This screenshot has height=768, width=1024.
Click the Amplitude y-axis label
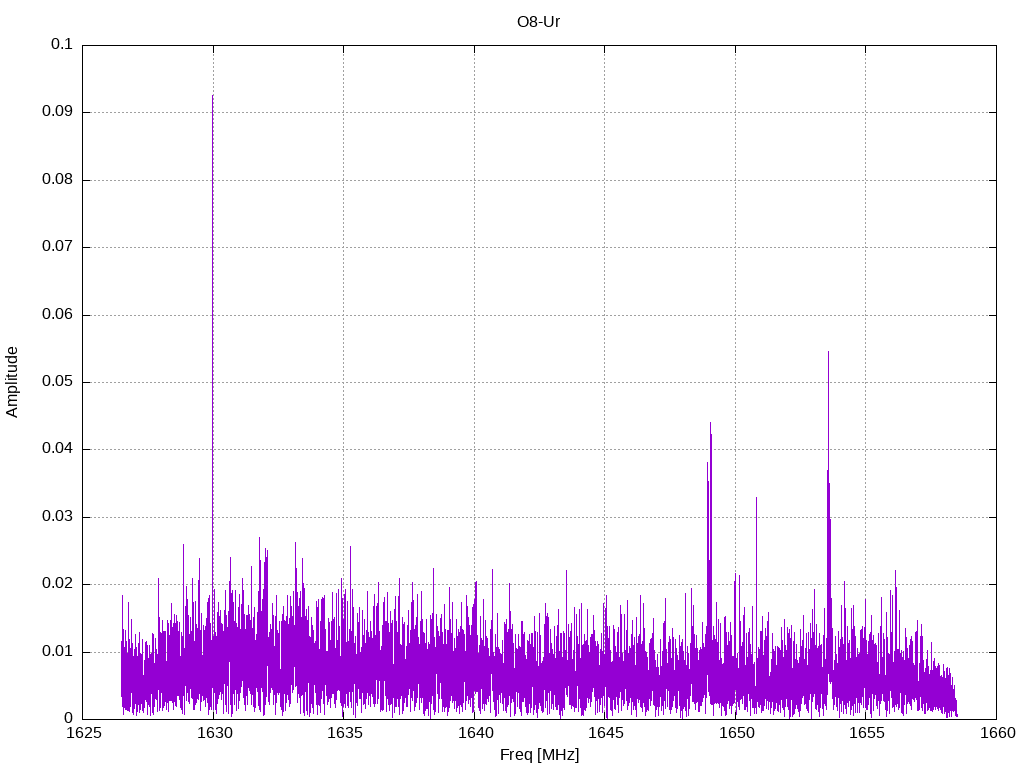pyautogui.click(x=12, y=382)
